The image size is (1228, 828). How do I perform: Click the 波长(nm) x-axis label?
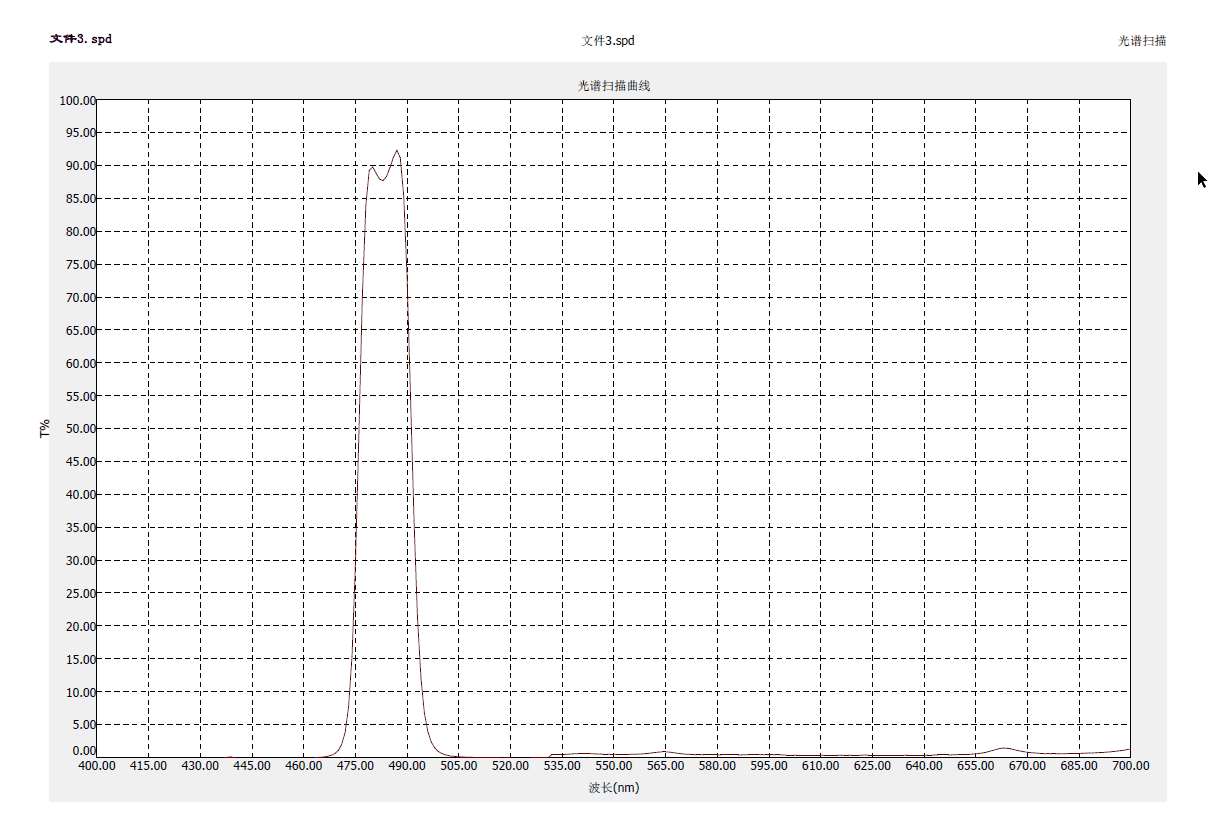(x=614, y=787)
